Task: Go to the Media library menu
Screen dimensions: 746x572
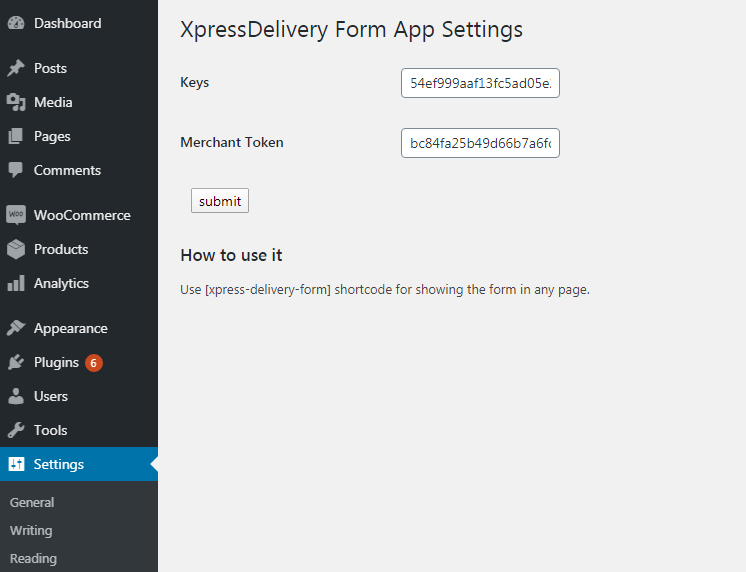Action: tap(79, 102)
